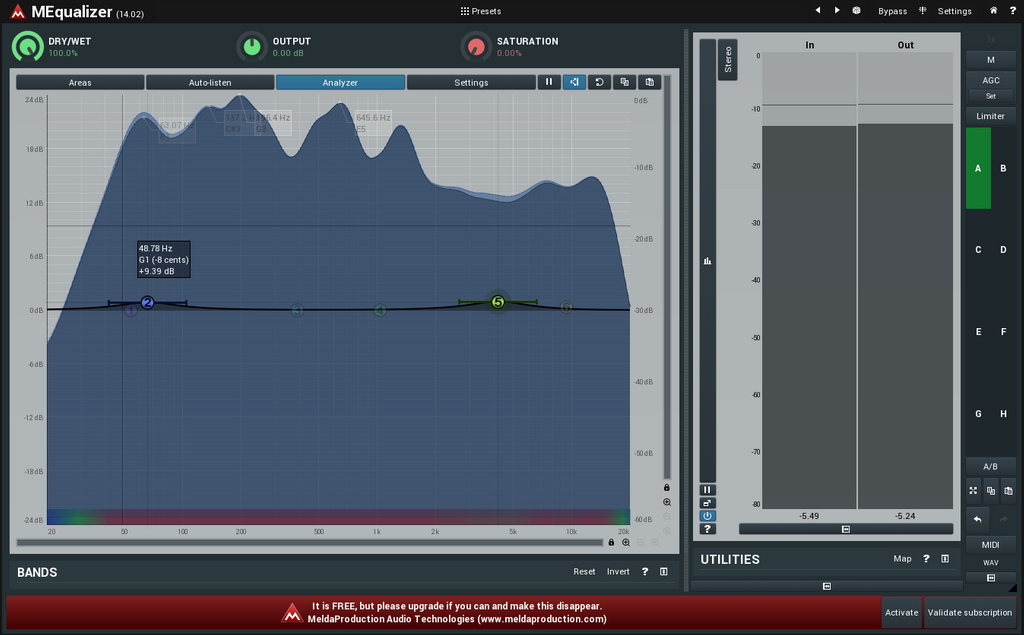Enable the Limiter
Viewport: 1024px width, 635px height.
pos(991,116)
